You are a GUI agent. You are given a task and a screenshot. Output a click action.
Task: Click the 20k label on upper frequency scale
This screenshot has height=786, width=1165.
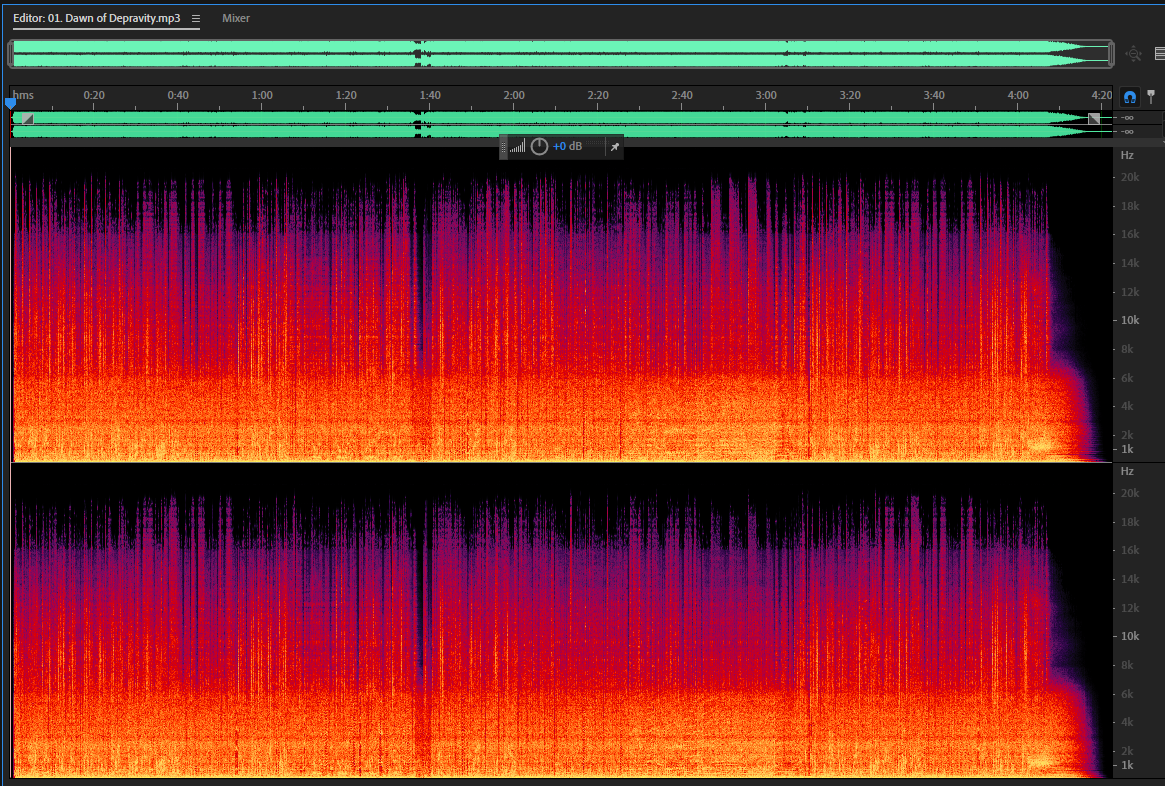(x=1129, y=177)
